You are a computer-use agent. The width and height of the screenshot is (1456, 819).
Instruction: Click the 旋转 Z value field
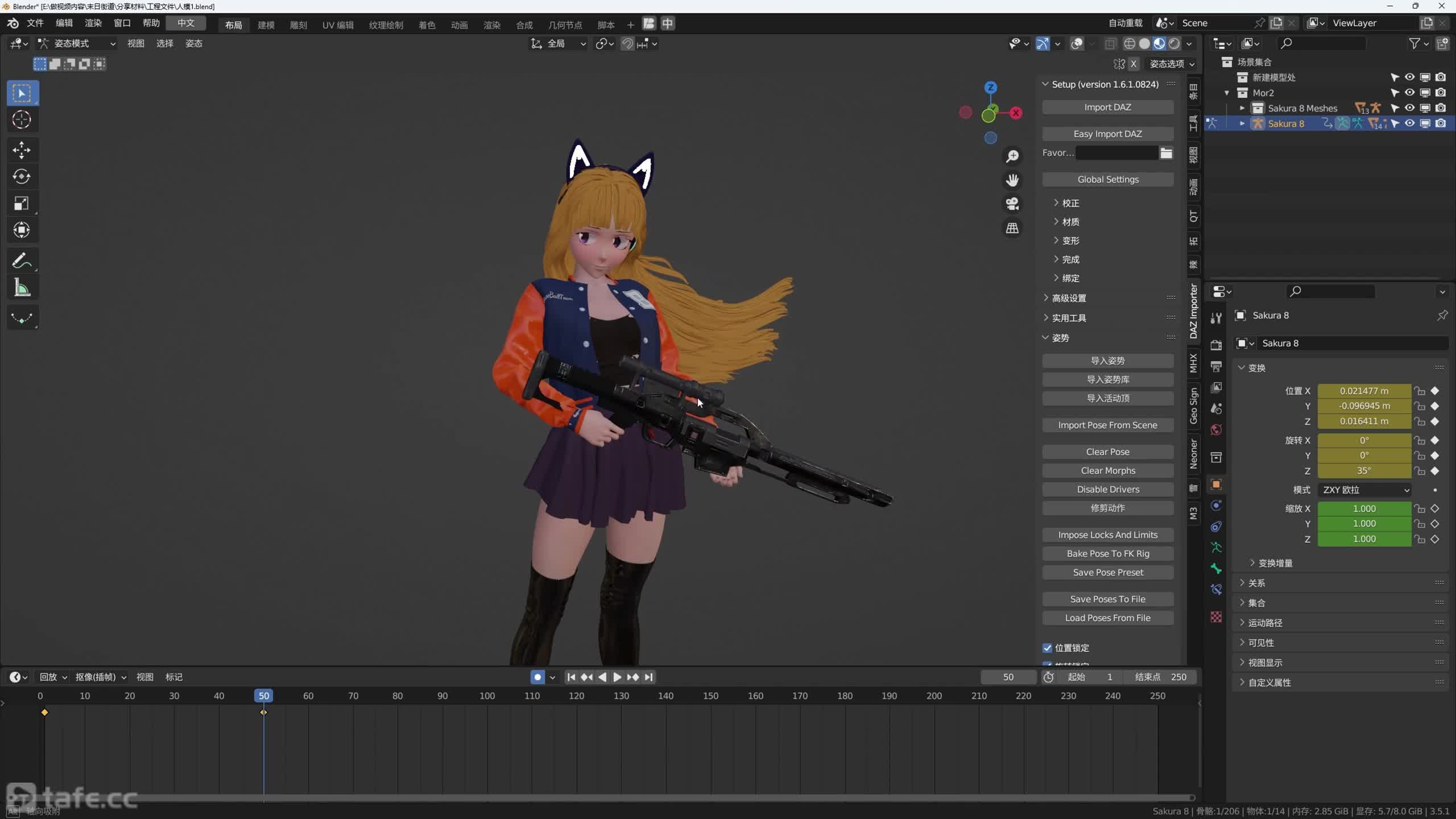[1364, 471]
